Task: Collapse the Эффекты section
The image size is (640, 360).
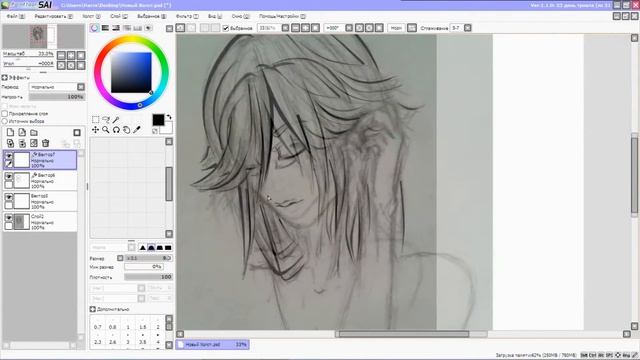Action: click(x=4, y=77)
